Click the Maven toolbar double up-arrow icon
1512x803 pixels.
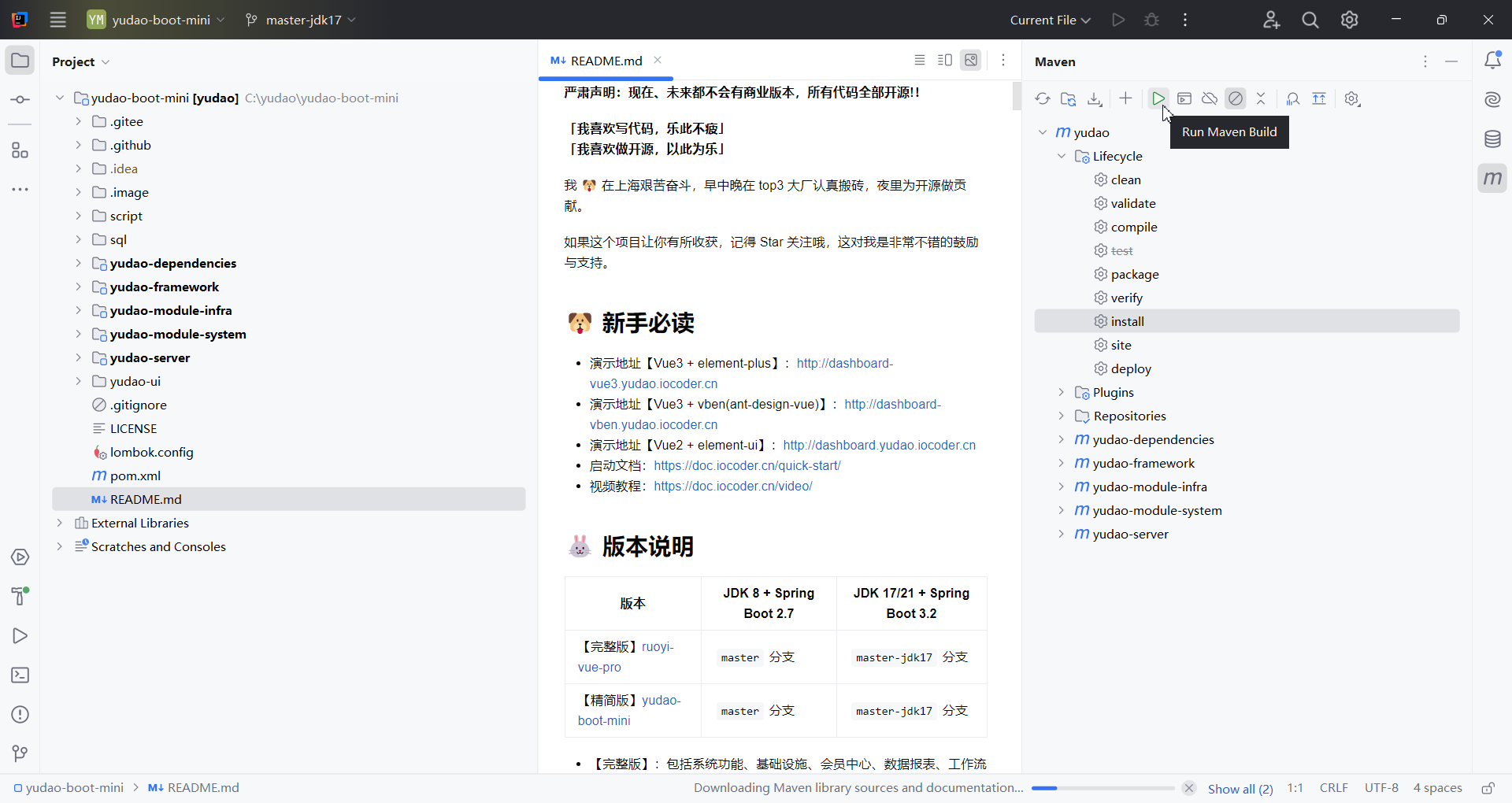[1319, 98]
